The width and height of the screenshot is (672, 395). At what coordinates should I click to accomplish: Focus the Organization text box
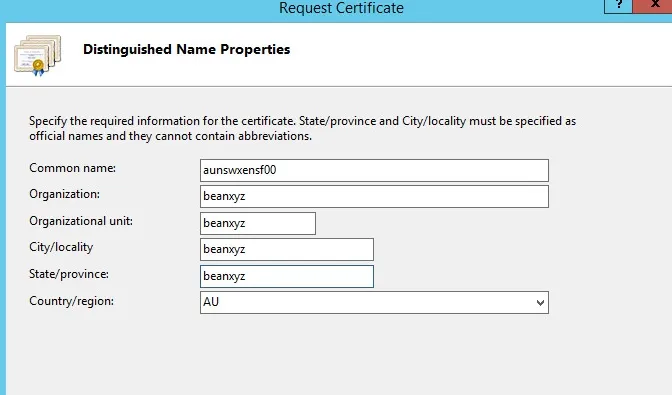[x=374, y=196]
